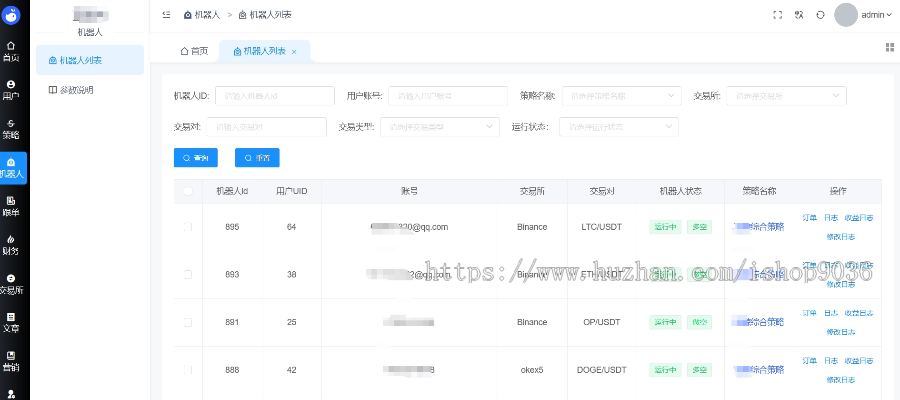Close the 机器人列表 tab
This screenshot has width=900, height=400.
294,52
